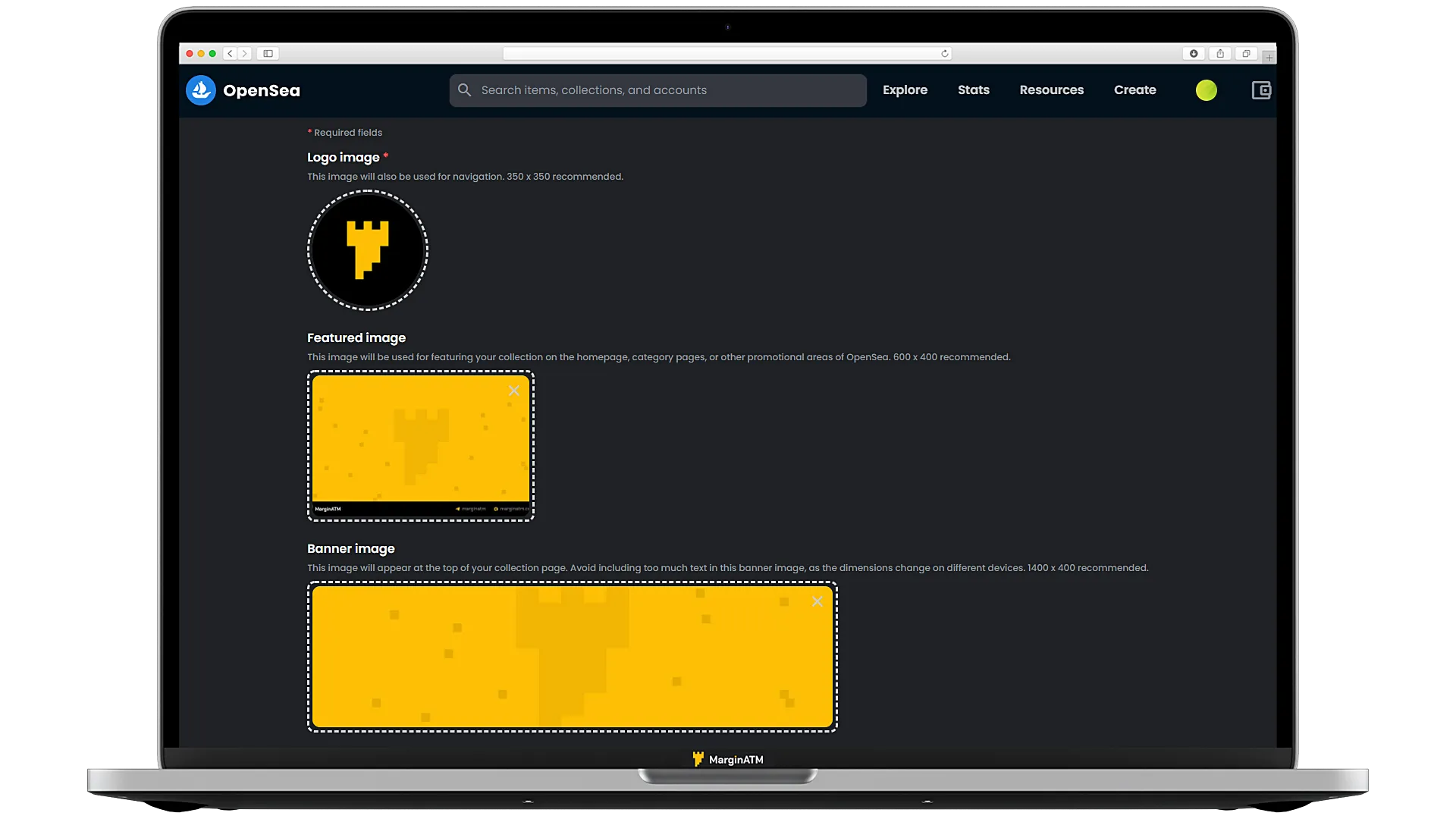Open the Create menu item
Image resolution: width=1456 pixels, height=819 pixels.
(1135, 89)
